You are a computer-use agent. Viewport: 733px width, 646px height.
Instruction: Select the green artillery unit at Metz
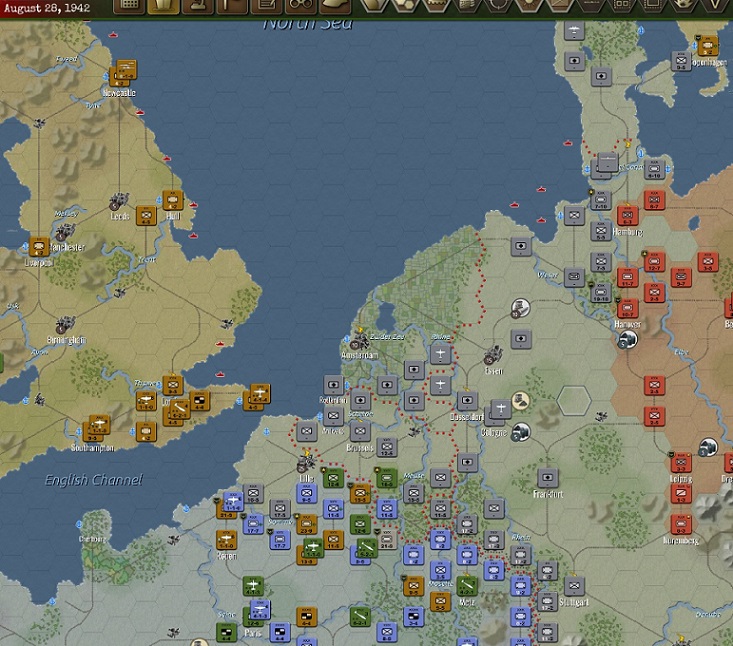coord(467,586)
